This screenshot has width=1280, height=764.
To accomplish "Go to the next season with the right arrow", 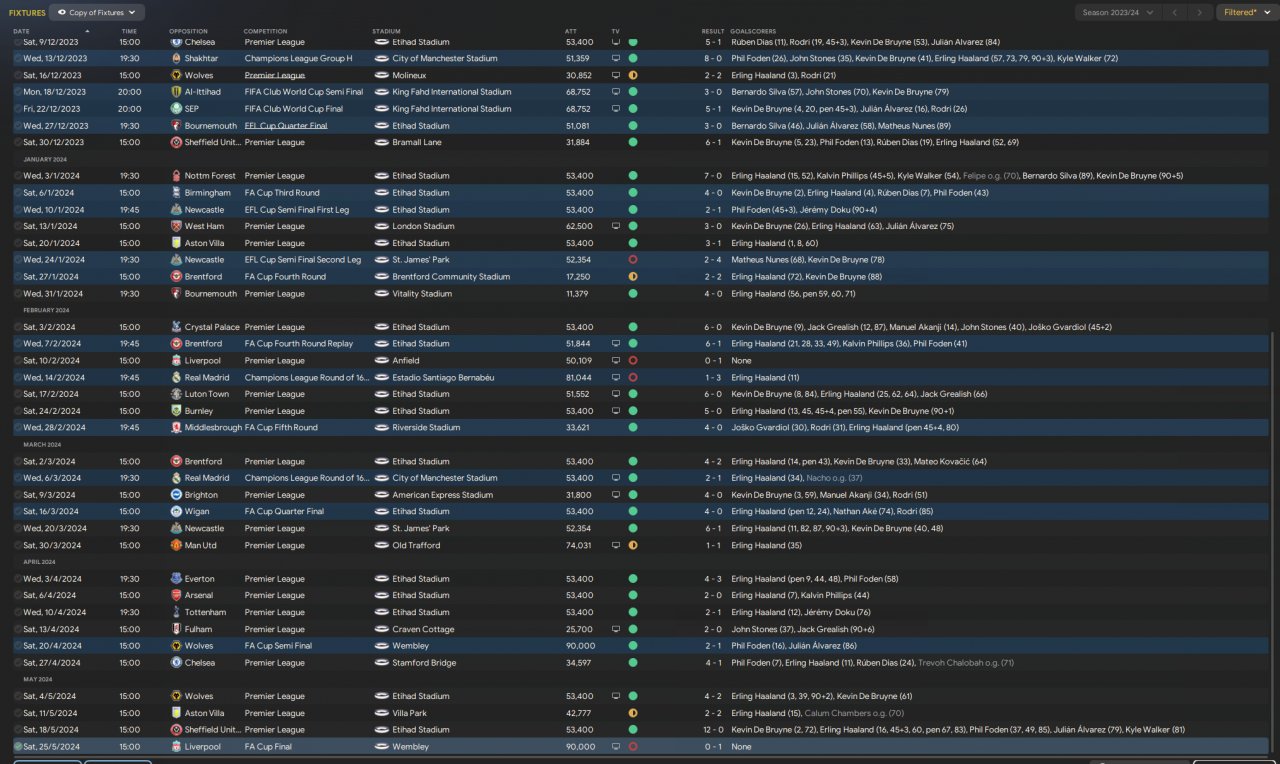I will (1200, 12).
